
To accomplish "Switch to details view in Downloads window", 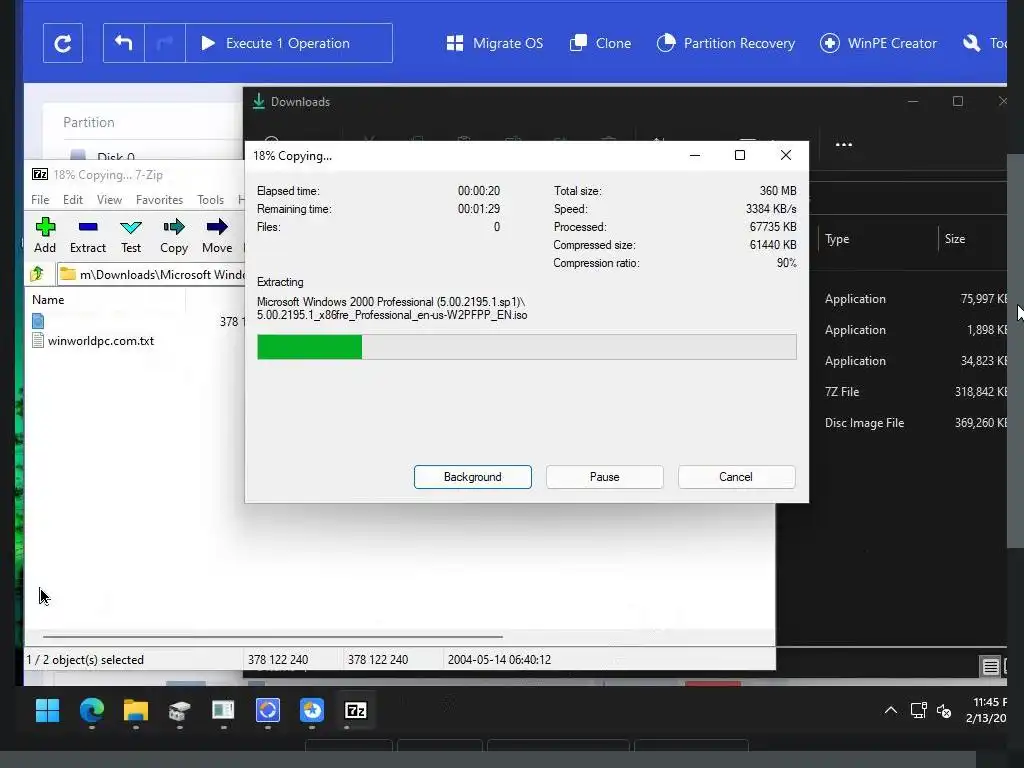I will tap(991, 667).
